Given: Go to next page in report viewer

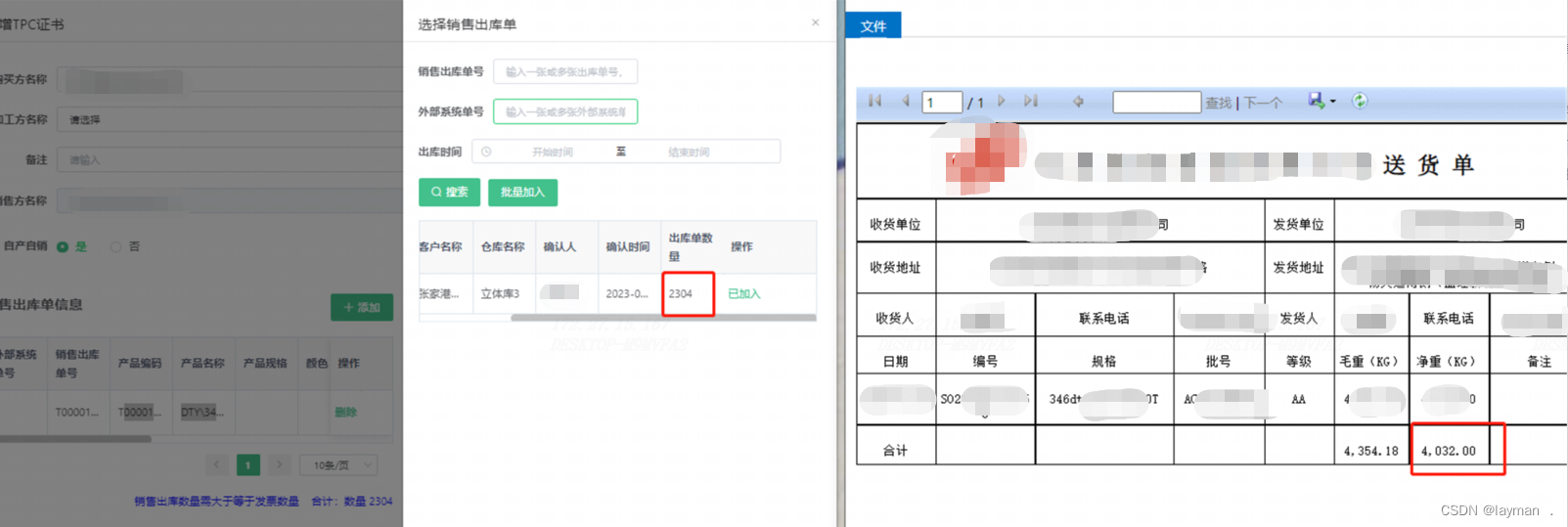Looking at the screenshot, I should [1001, 101].
